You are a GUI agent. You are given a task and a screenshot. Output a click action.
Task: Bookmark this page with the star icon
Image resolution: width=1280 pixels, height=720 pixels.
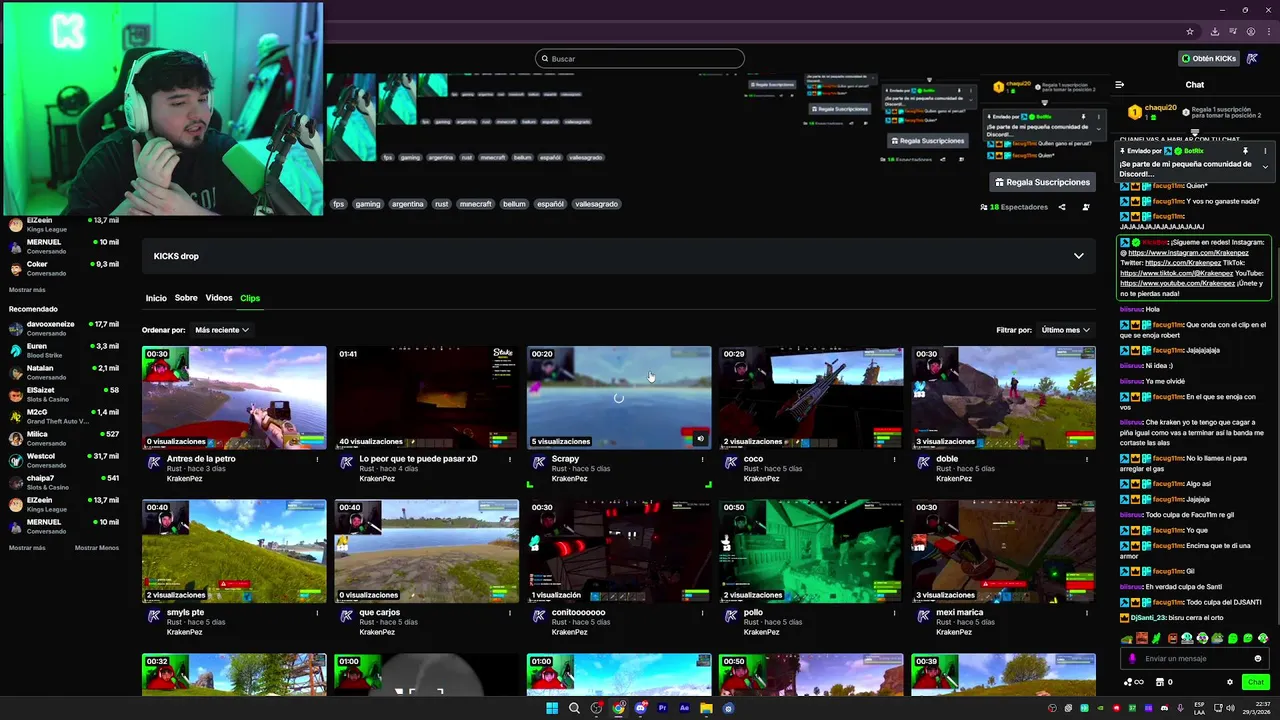[x=1189, y=31]
